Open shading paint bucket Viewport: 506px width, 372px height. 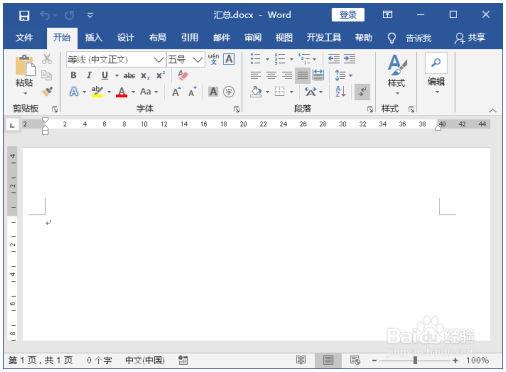point(256,92)
